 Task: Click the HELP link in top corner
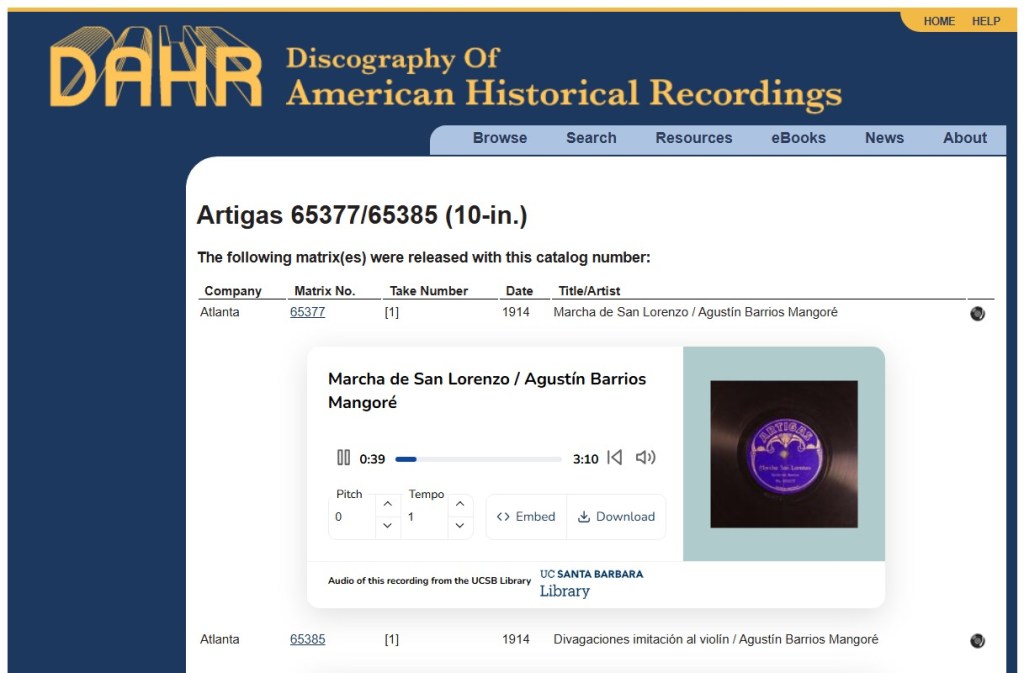tap(986, 21)
